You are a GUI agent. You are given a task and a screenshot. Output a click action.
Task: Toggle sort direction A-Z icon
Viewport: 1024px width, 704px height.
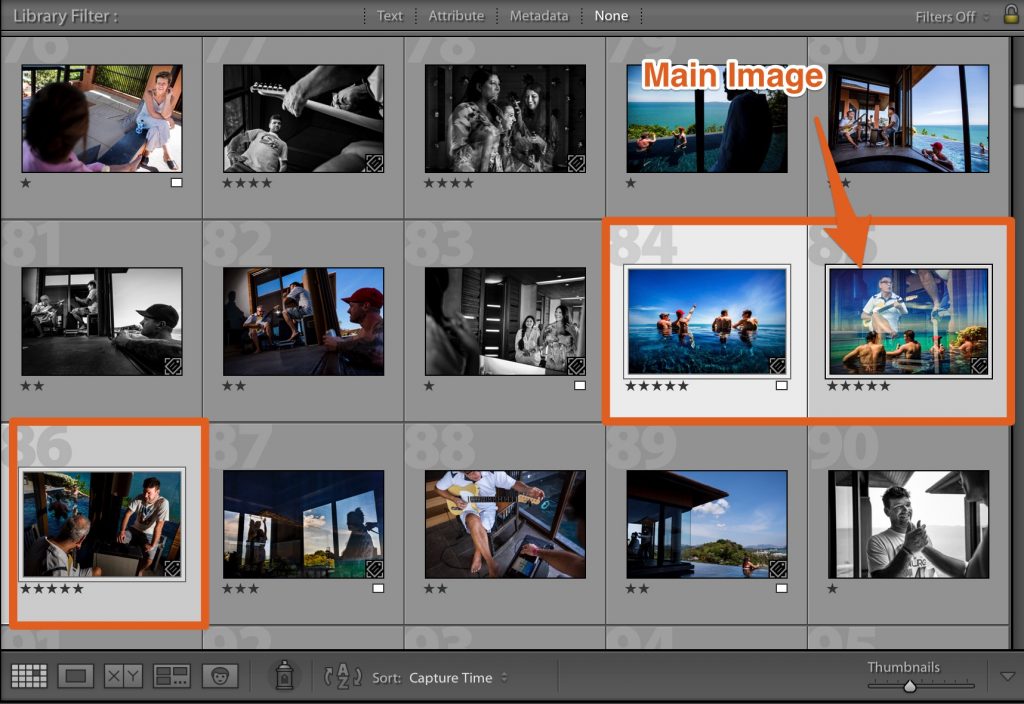(x=343, y=677)
